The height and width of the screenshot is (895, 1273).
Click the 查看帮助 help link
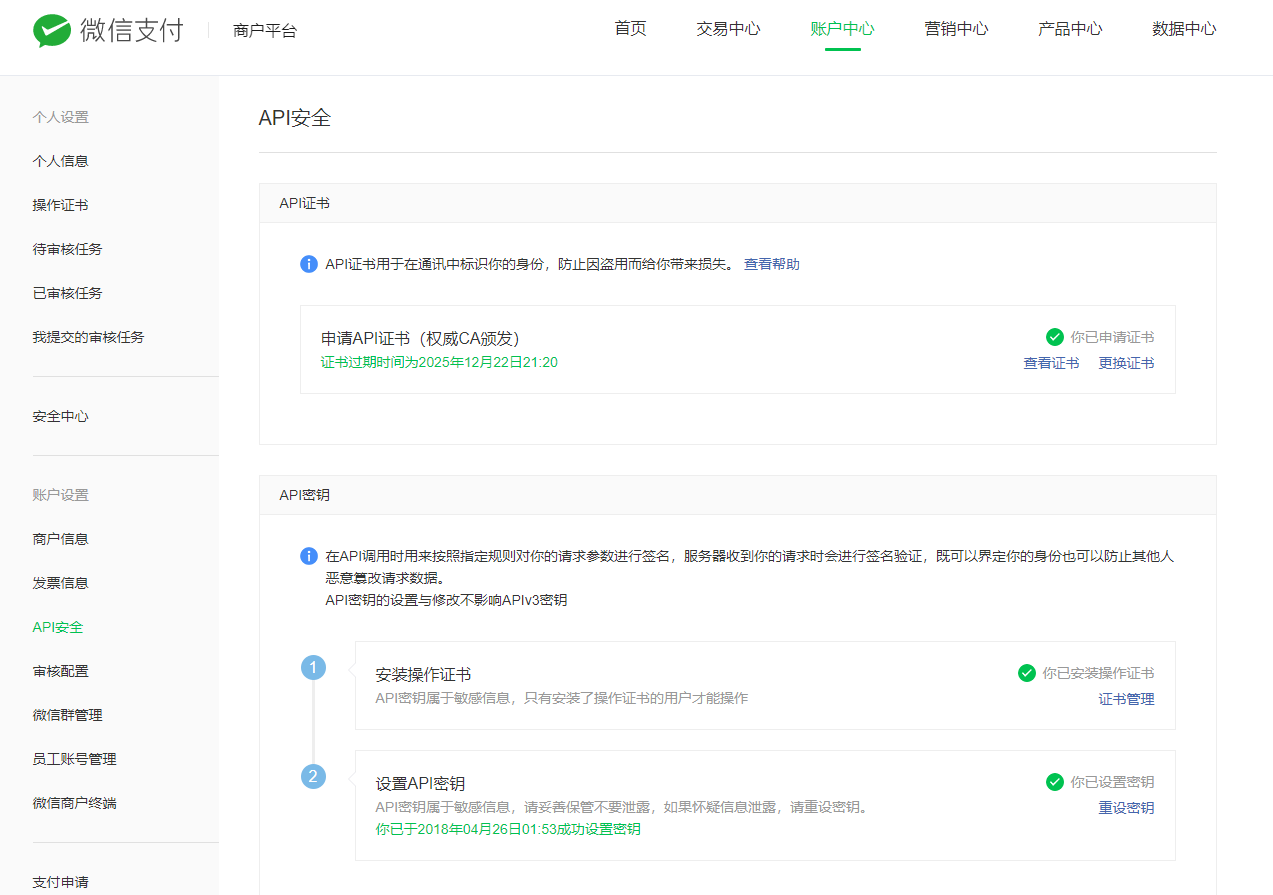(771, 264)
